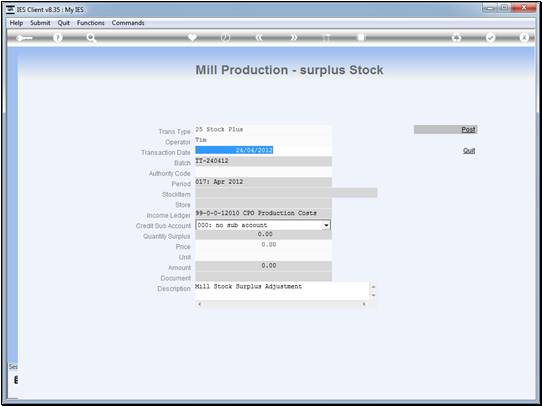Viewport: 542px width, 406px height.
Task: Open the question mark help icon
Action: (58, 38)
